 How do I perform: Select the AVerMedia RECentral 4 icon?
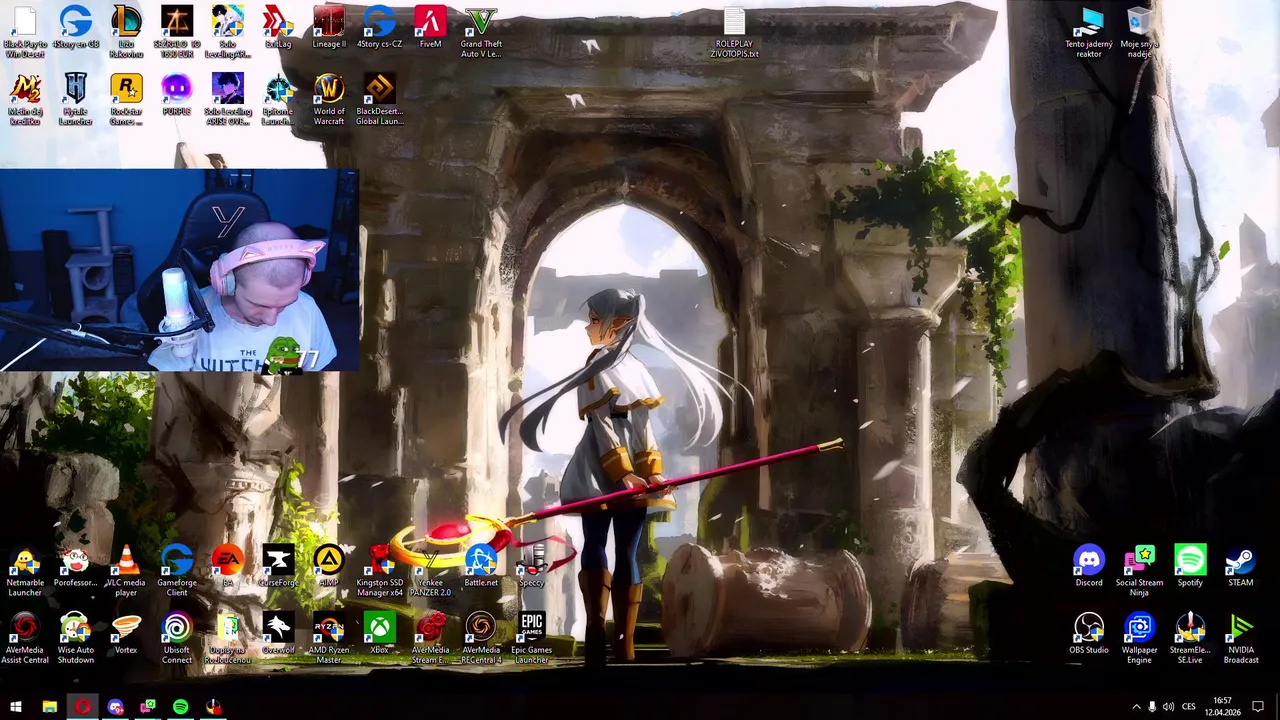[481, 640]
